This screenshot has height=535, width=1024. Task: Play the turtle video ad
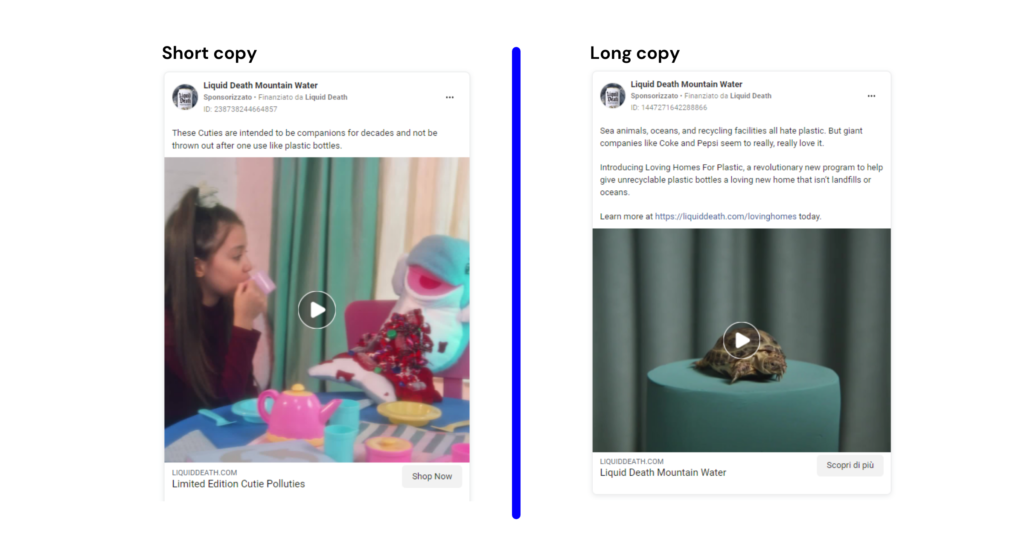coord(741,340)
